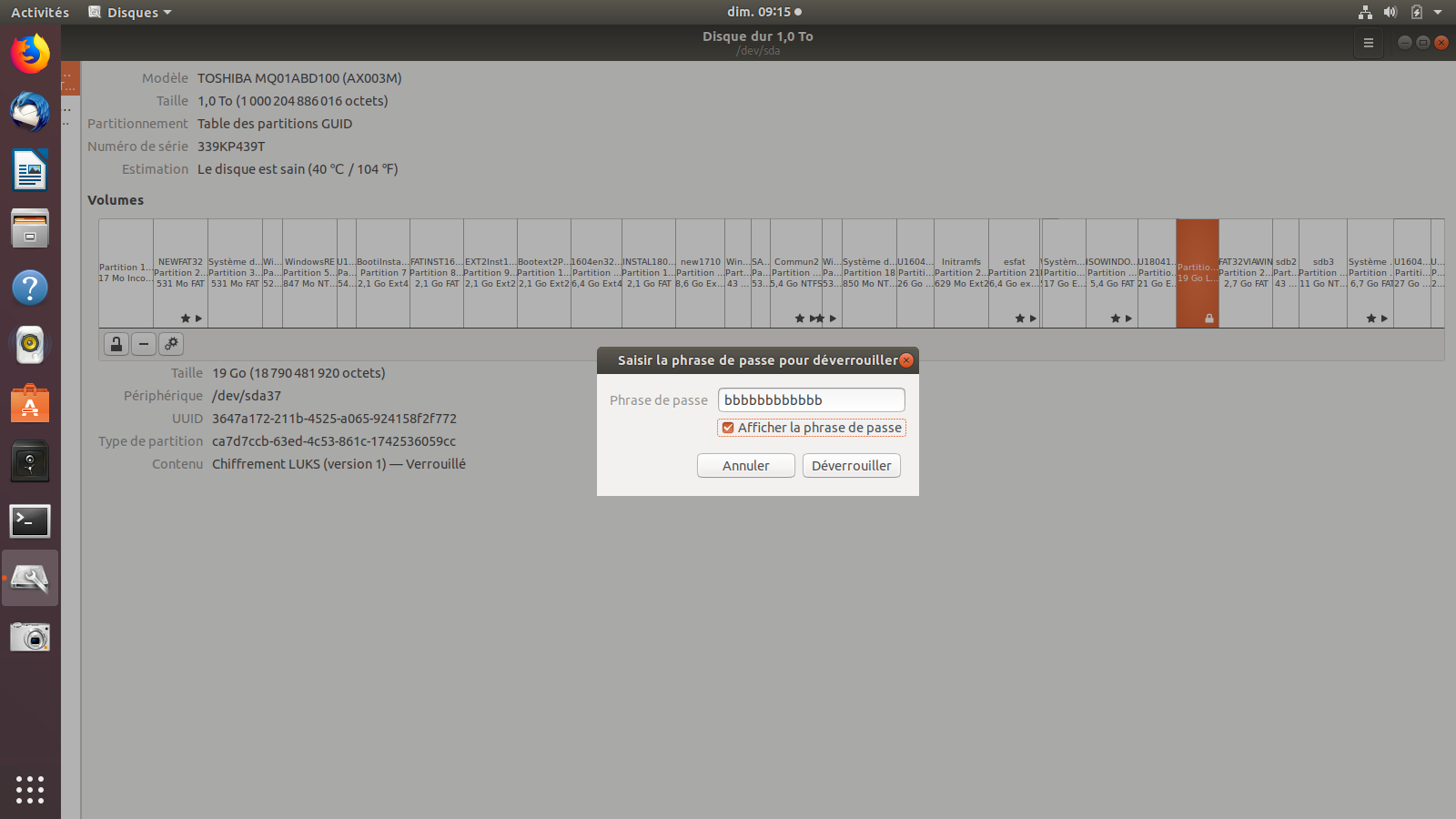Click the Annuler button
The image size is (1456, 819).
click(x=745, y=465)
